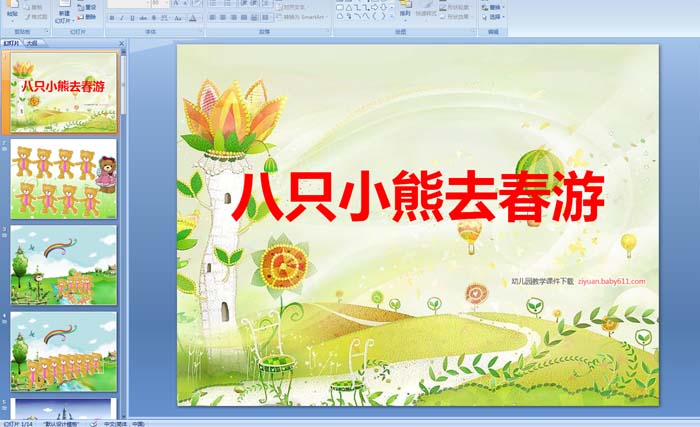The image size is (700, 427).
Task: Select the Pentagon shape in second row
Action: click(340, 16)
